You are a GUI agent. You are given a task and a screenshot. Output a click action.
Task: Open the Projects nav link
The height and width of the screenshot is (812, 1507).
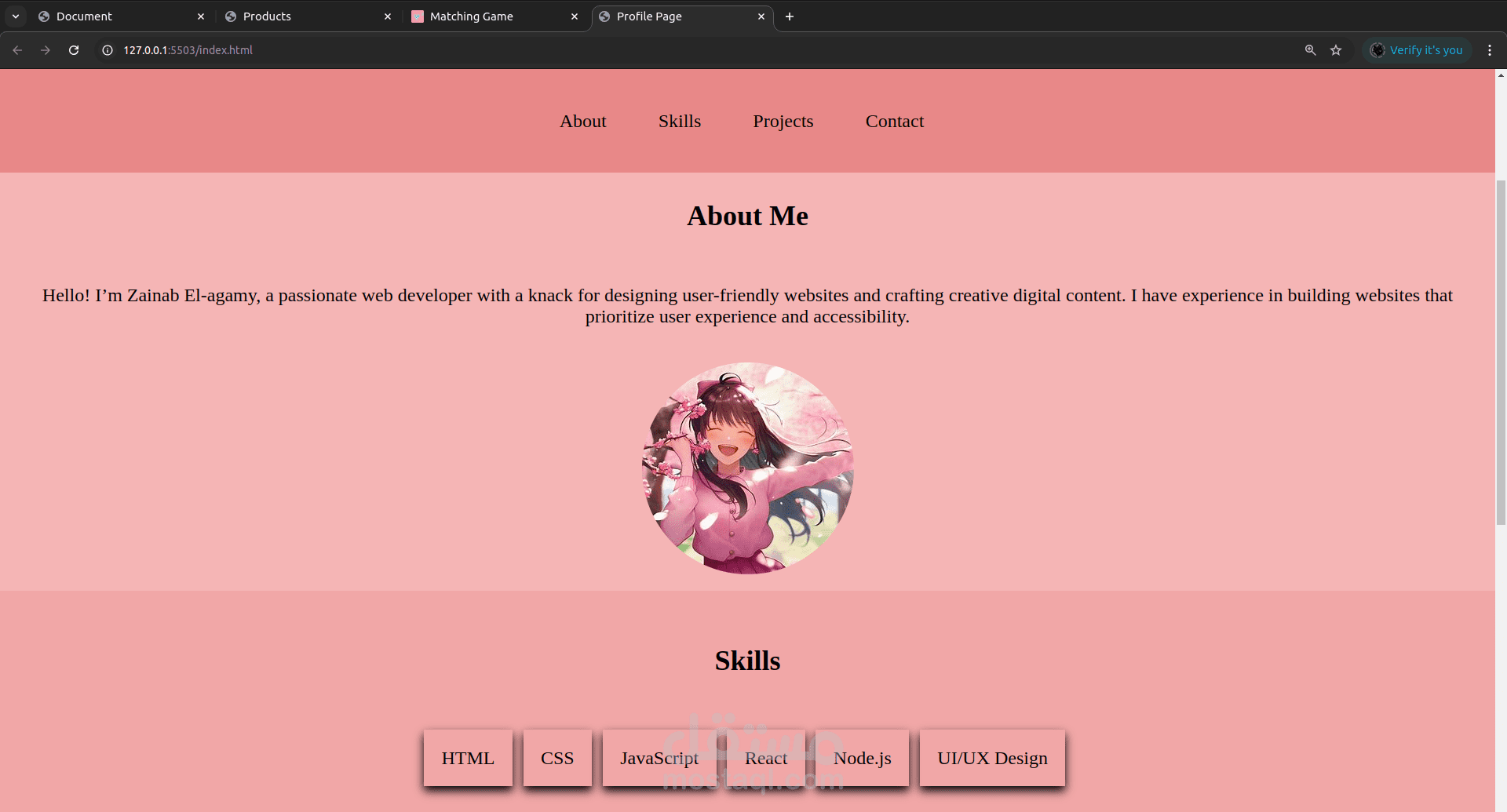point(783,122)
